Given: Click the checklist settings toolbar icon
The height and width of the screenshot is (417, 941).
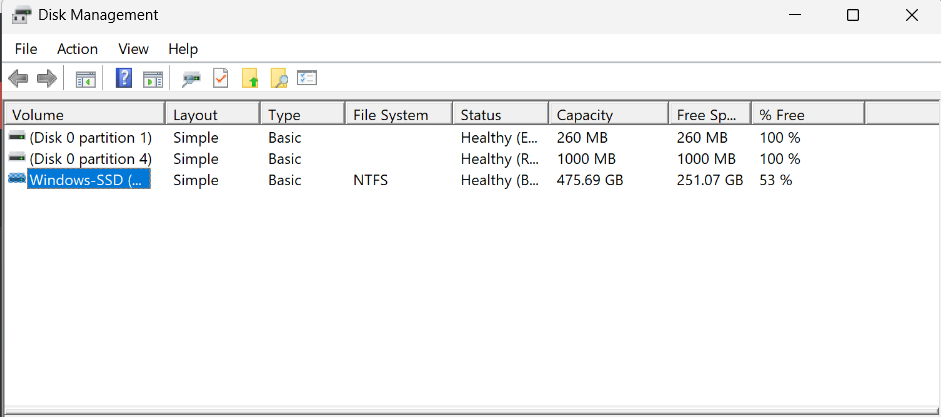Looking at the screenshot, I should click(307, 78).
